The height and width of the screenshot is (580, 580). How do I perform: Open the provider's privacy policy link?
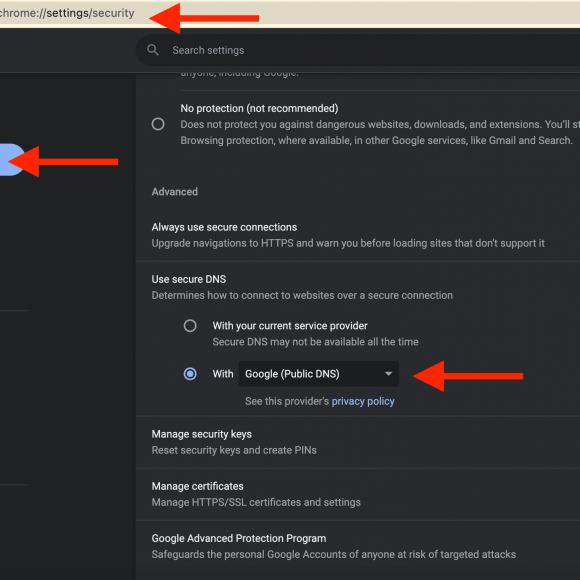[x=363, y=401]
